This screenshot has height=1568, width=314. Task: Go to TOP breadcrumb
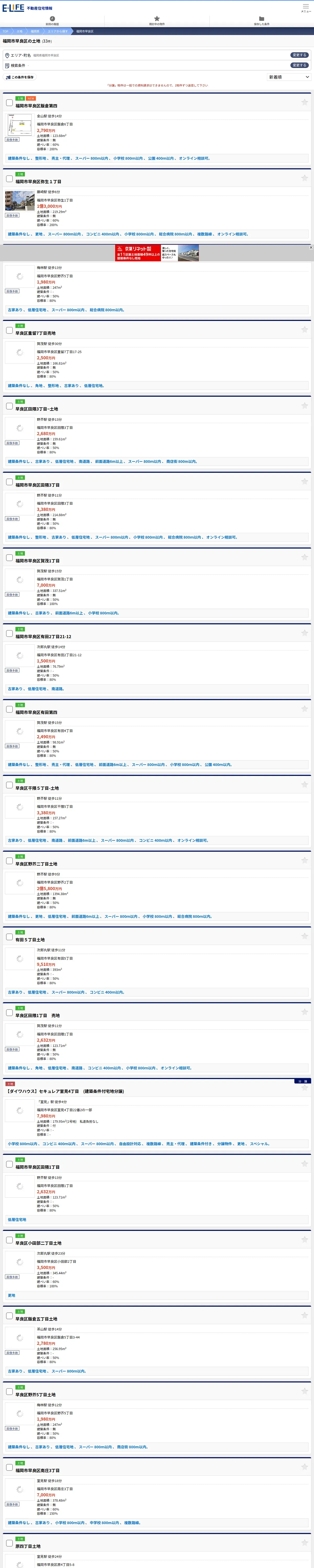(5, 31)
